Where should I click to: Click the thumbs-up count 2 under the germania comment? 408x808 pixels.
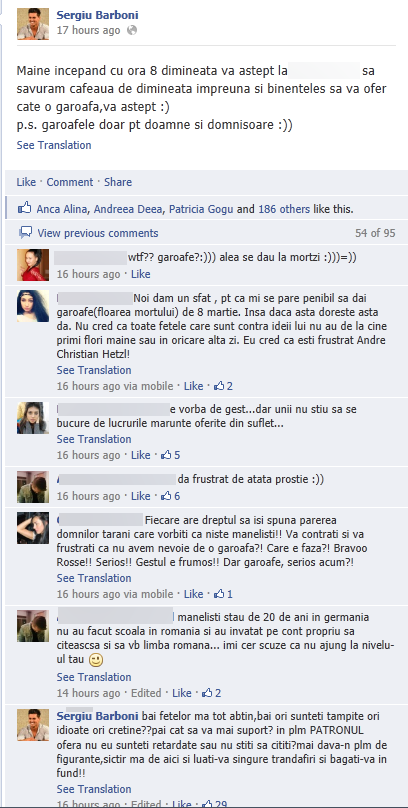(x=212, y=693)
